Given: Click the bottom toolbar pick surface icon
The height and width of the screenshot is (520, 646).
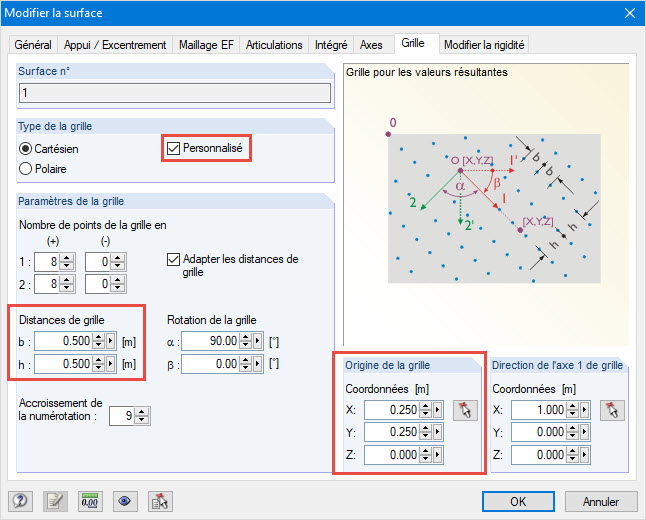Looking at the screenshot, I should pyautogui.click(x=160, y=501).
